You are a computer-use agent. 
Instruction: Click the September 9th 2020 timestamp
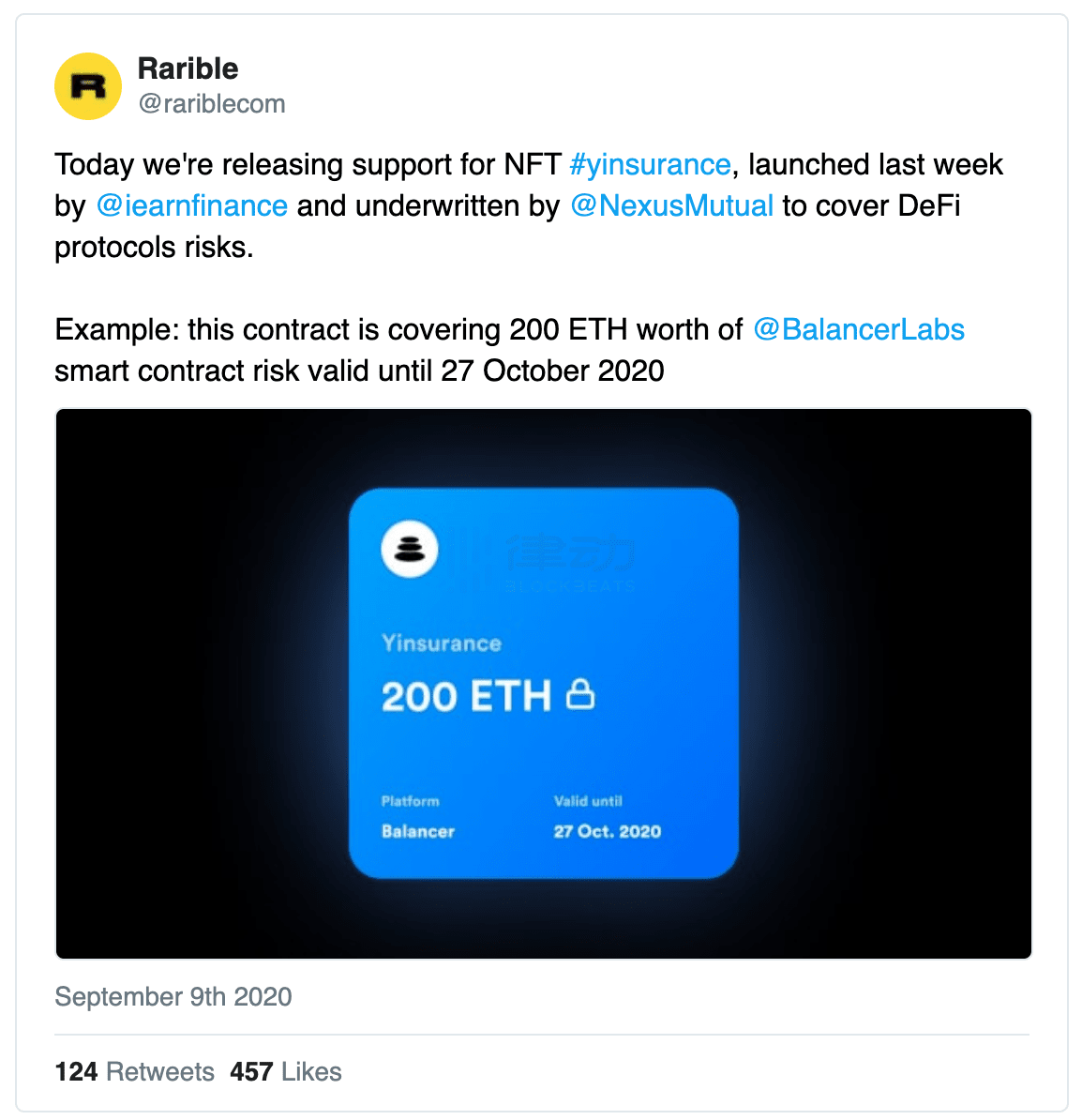click(x=173, y=996)
